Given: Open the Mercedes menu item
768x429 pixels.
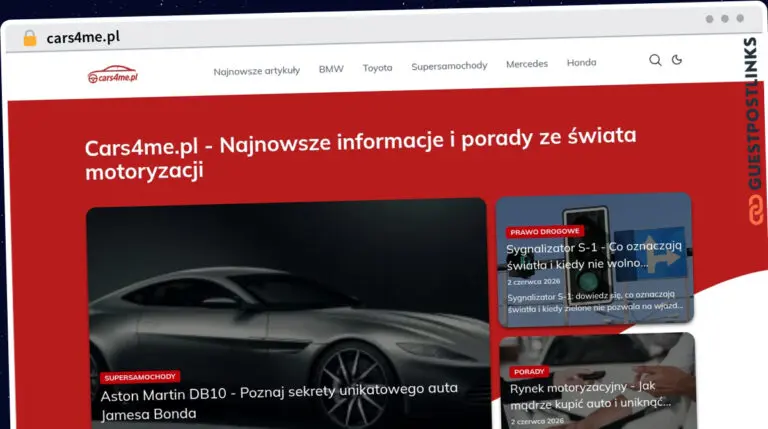Looking at the screenshot, I should point(527,64).
